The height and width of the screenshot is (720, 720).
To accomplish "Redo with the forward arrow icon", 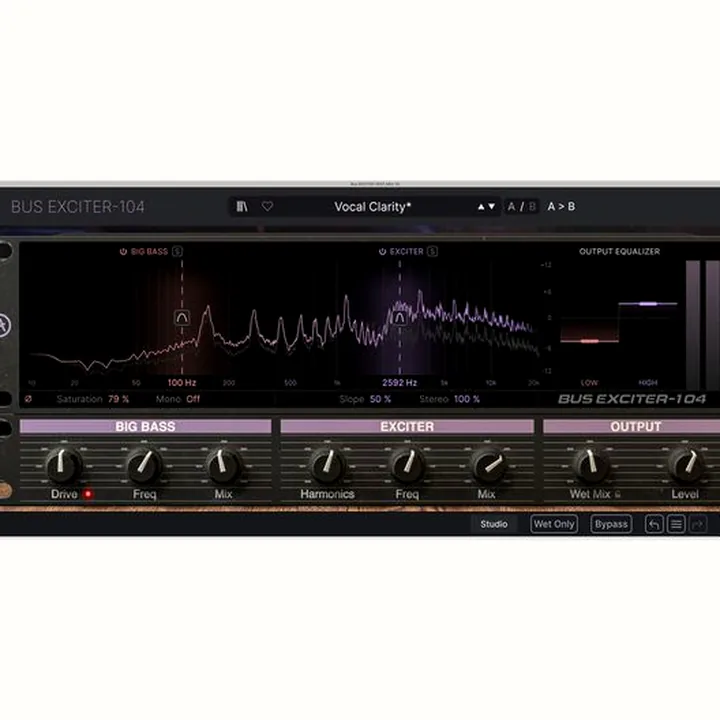I will (698, 524).
